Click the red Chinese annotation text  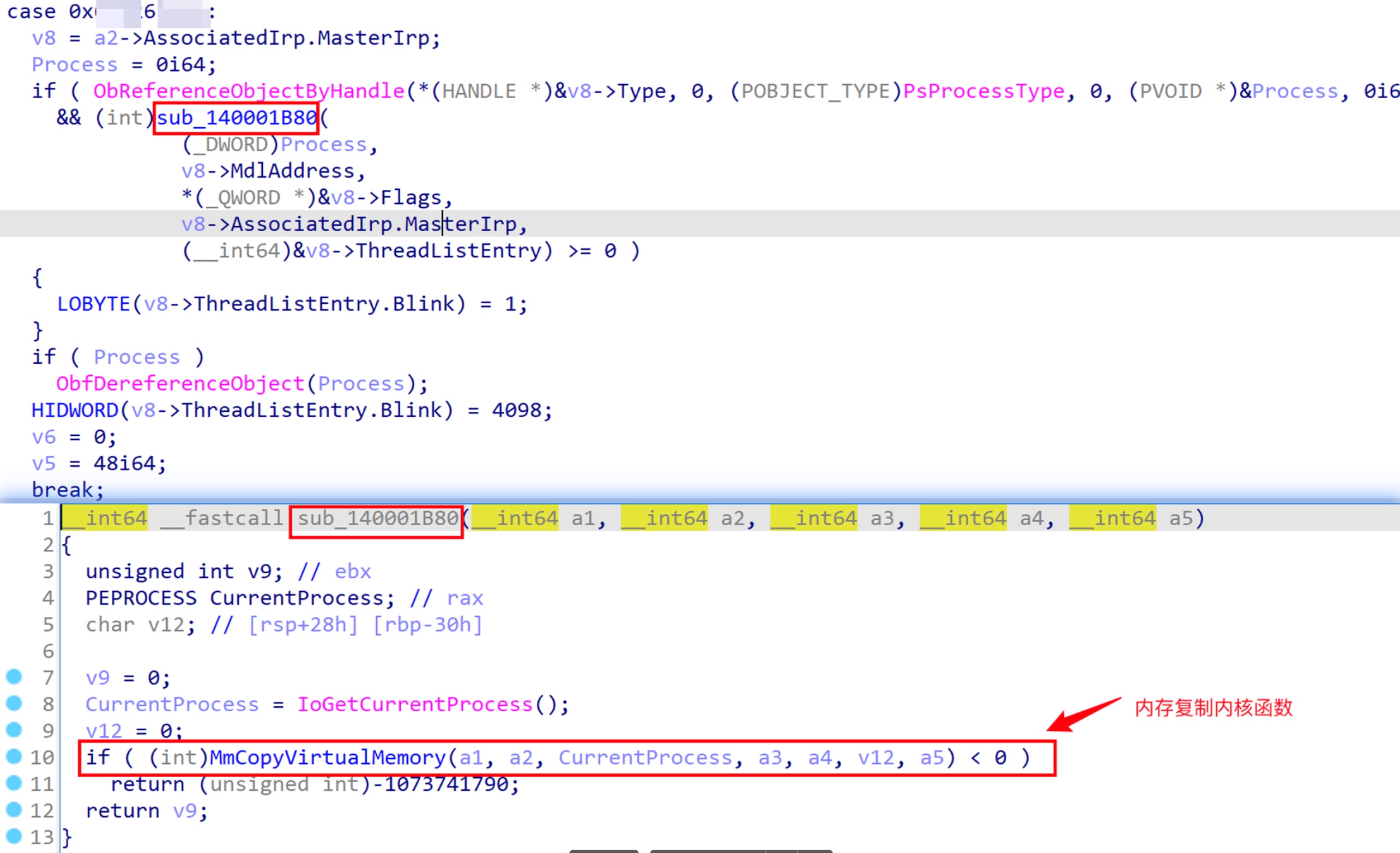coord(1214,708)
